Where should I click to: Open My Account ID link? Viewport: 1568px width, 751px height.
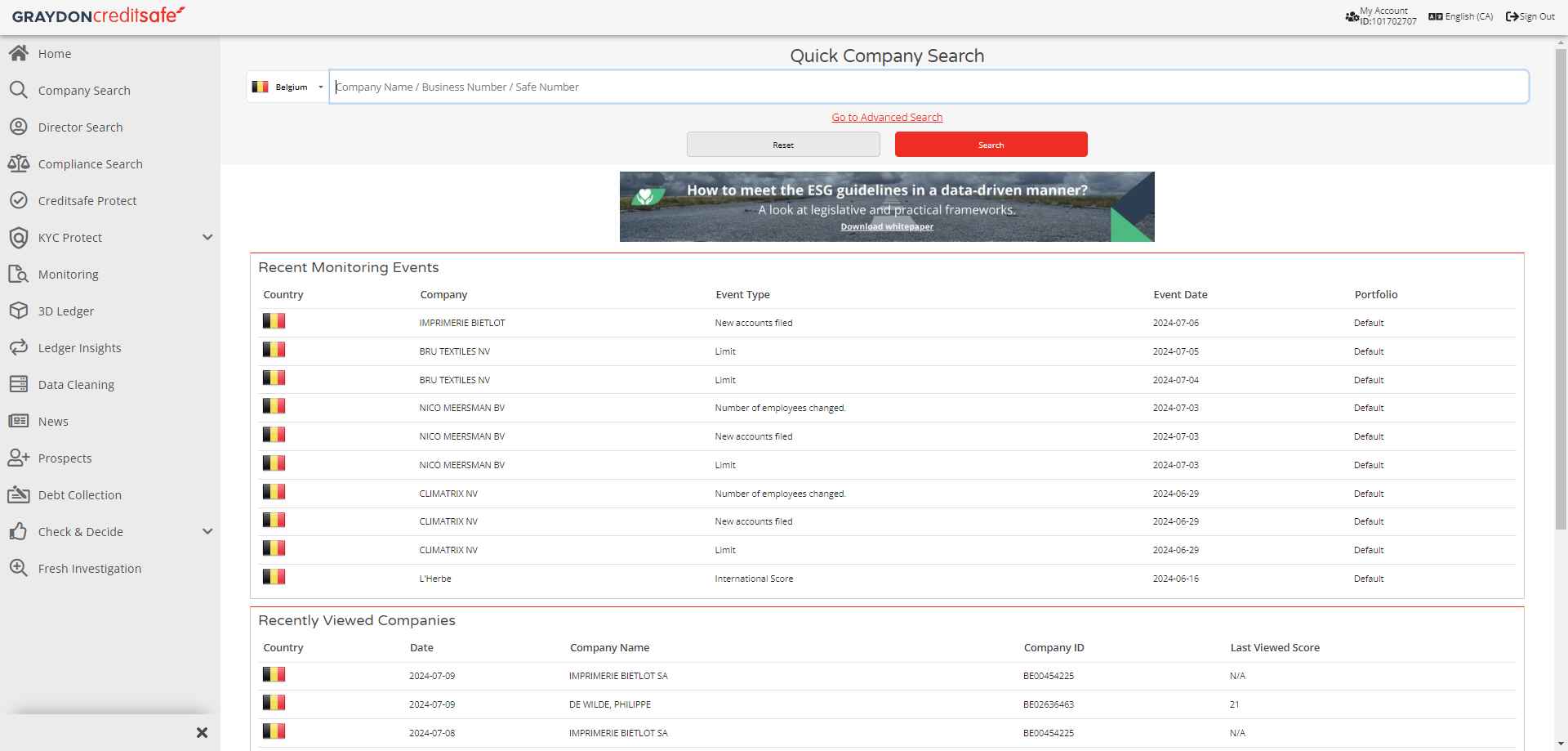pos(1381,16)
